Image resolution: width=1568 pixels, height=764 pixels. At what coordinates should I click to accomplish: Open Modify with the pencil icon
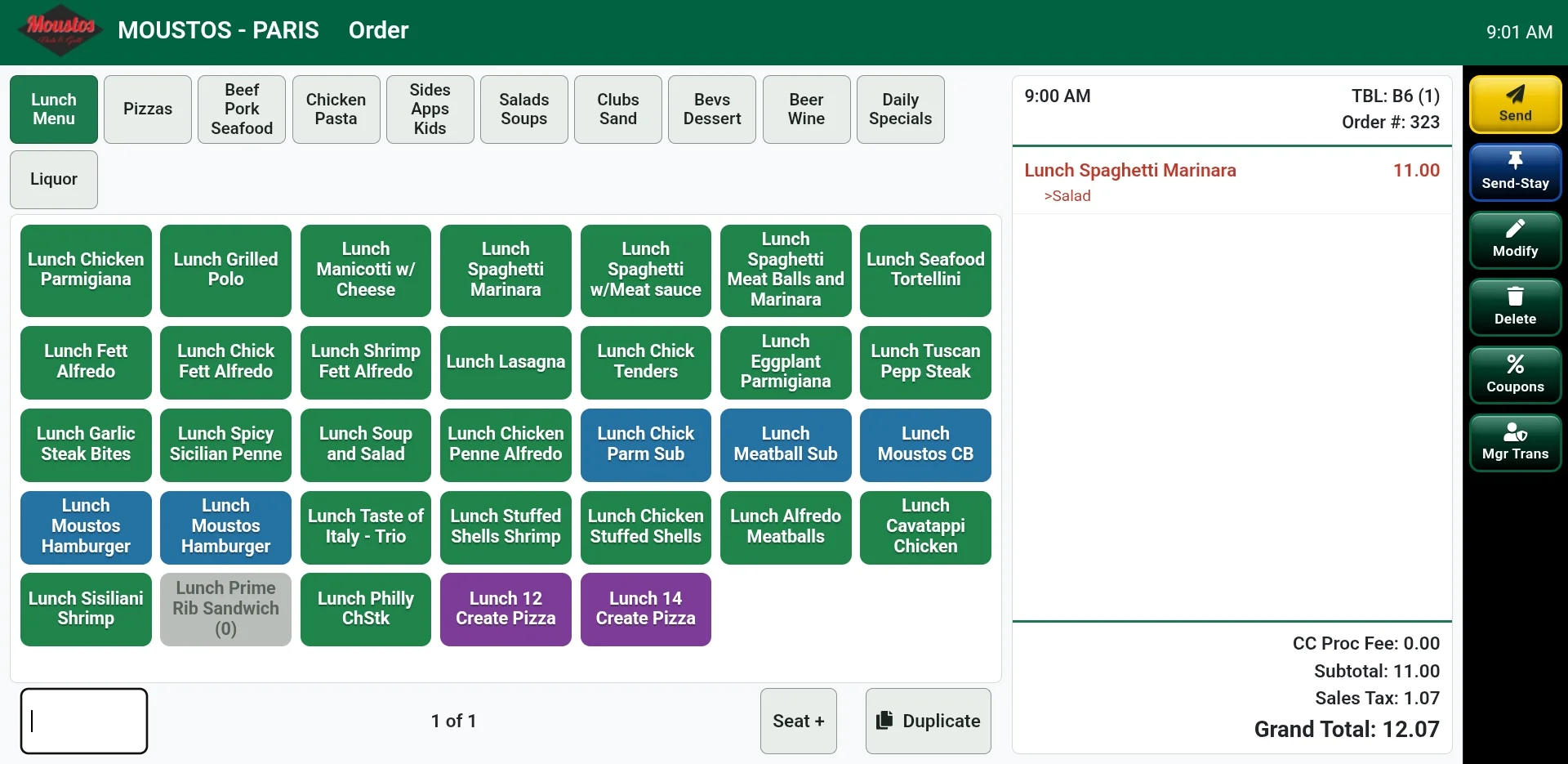click(1515, 240)
